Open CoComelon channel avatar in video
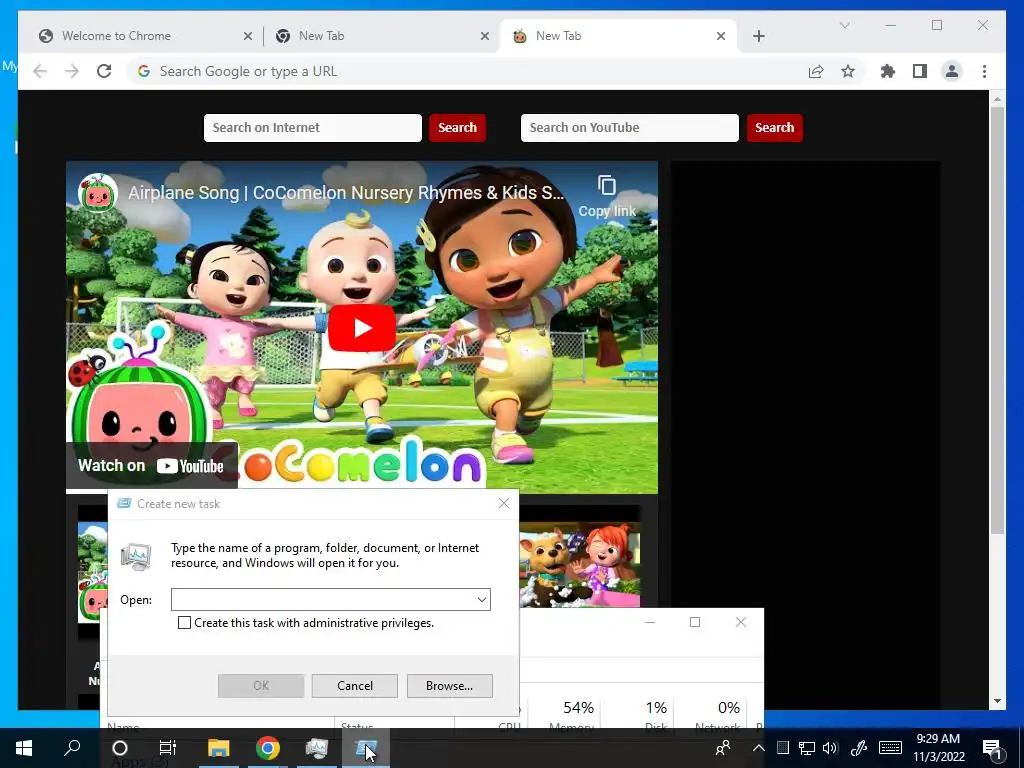Screen dimensions: 1024x768 (x=97, y=193)
